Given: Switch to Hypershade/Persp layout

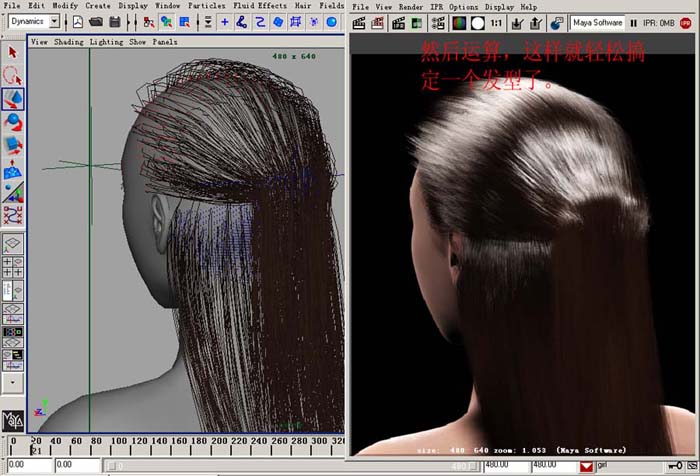Looking at the screenshot, I should click(x=12, y=337).
